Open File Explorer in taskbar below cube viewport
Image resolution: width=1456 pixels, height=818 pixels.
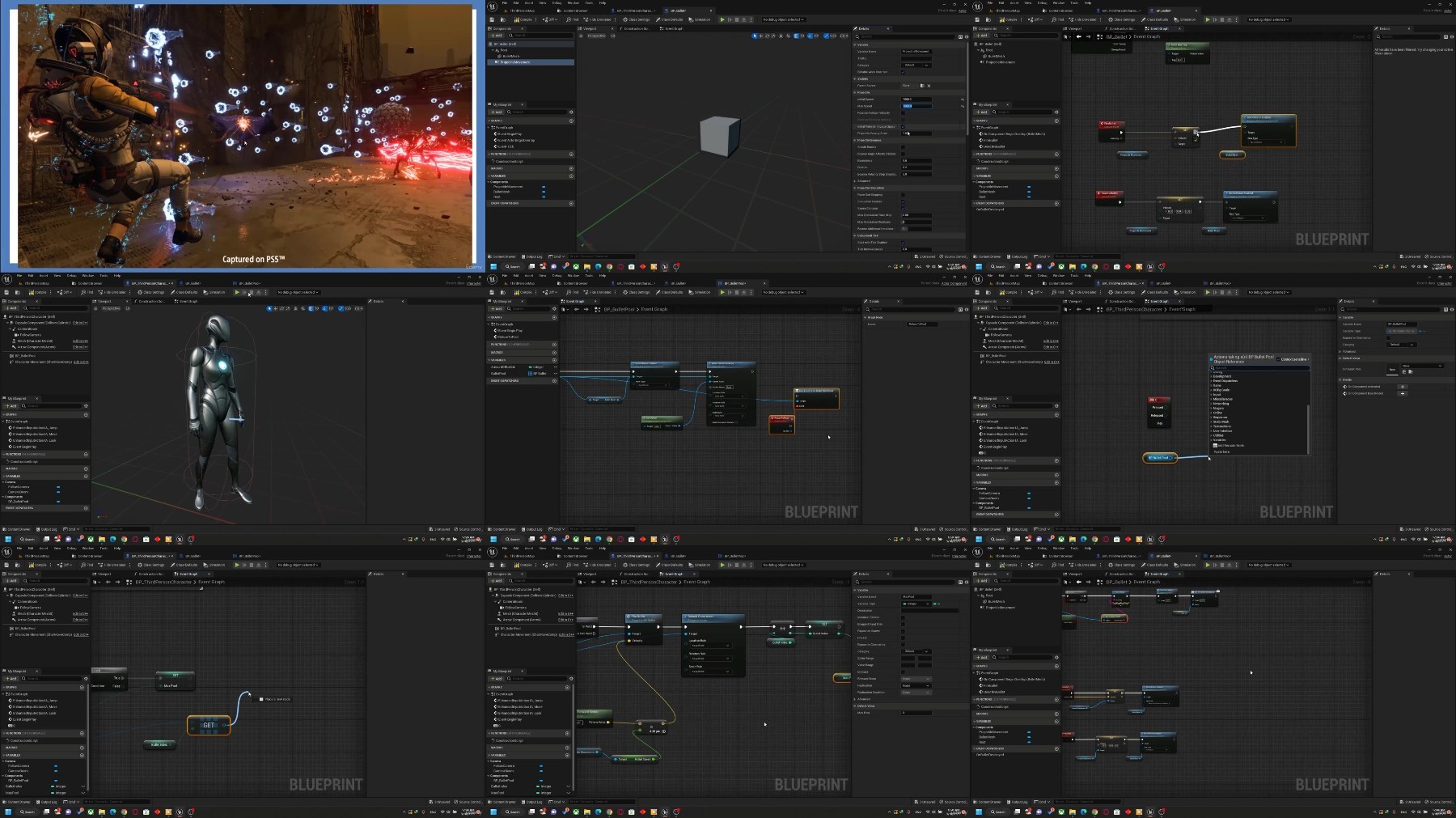586,266
